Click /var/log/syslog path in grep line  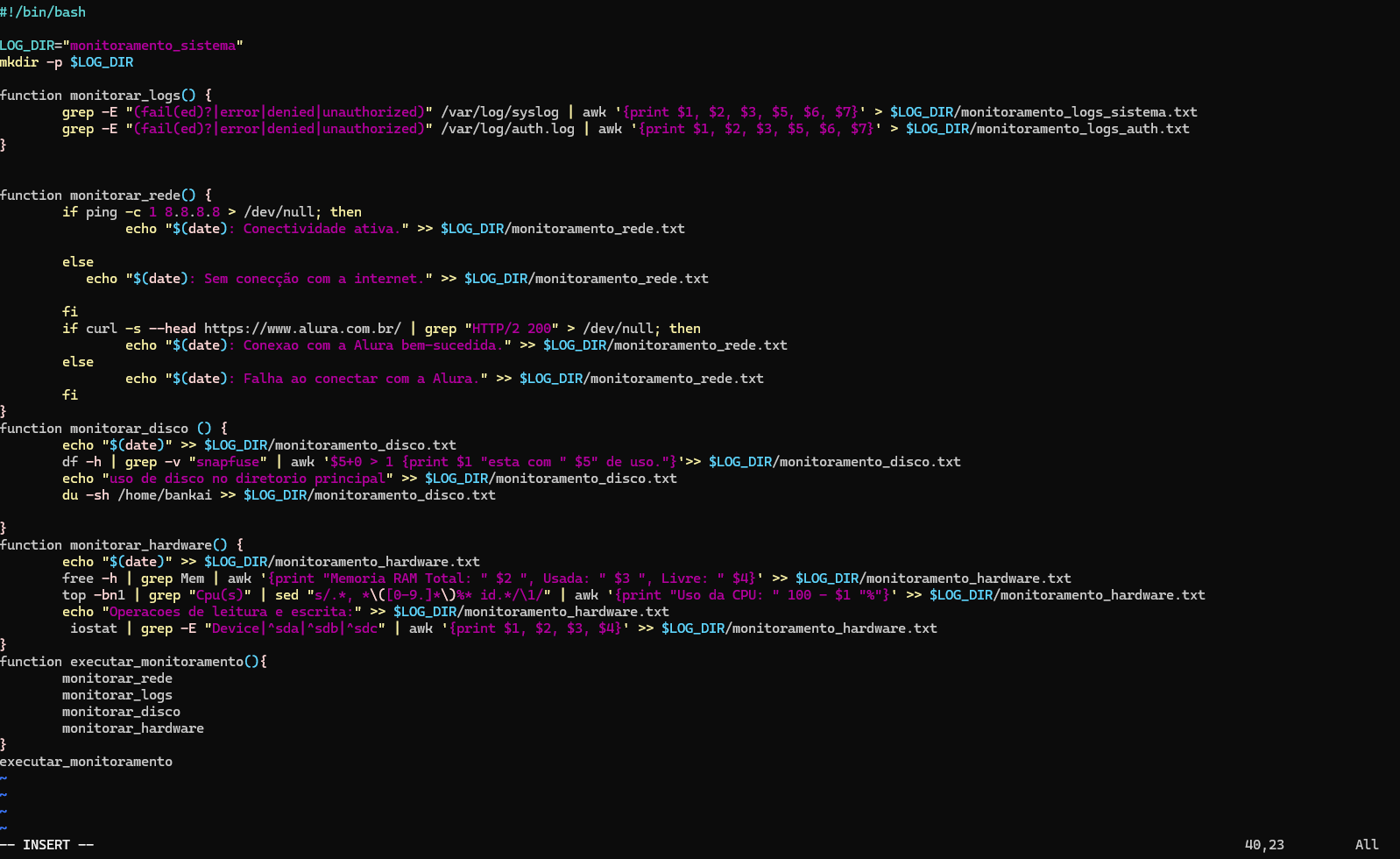pos(499,112)
